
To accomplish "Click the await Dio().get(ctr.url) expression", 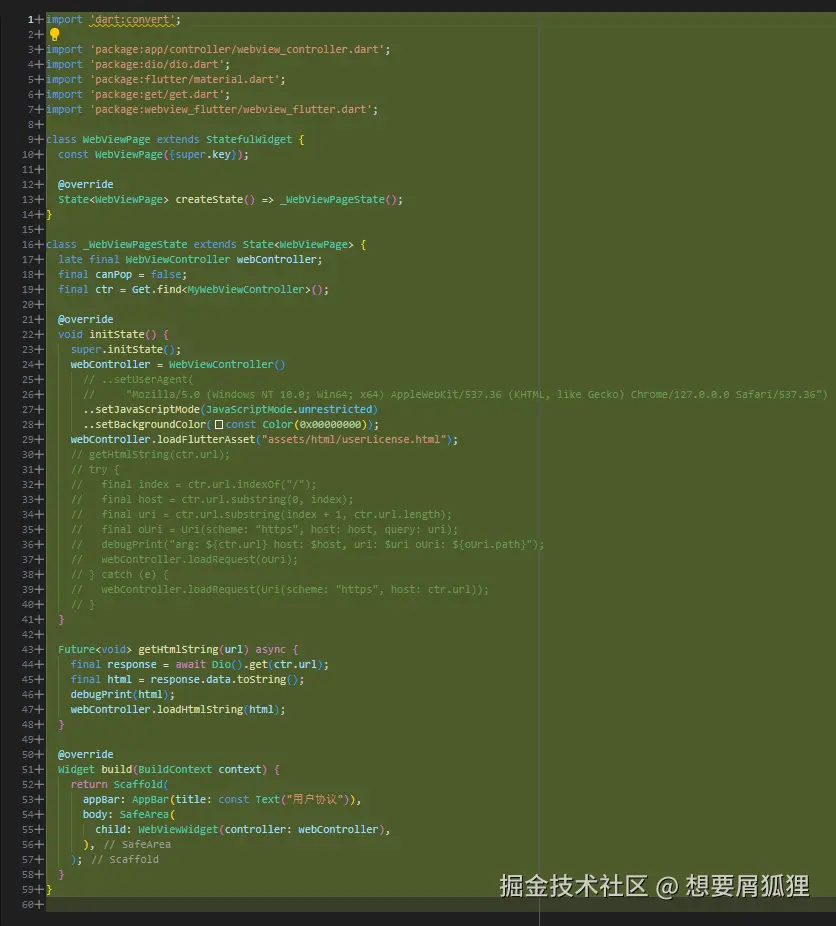I will [249, 665].
